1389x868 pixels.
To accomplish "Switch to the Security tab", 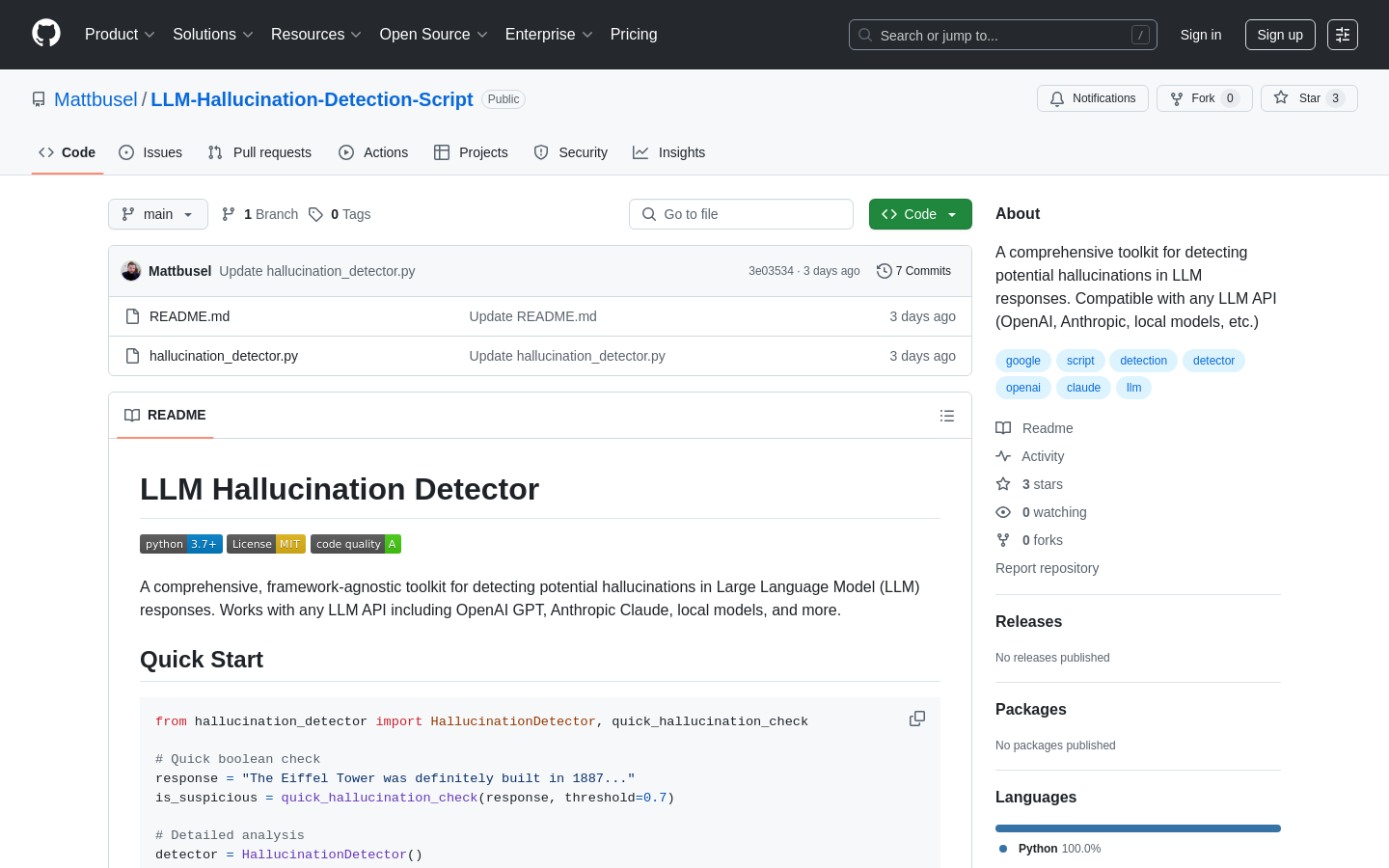I will pos(571,152).
